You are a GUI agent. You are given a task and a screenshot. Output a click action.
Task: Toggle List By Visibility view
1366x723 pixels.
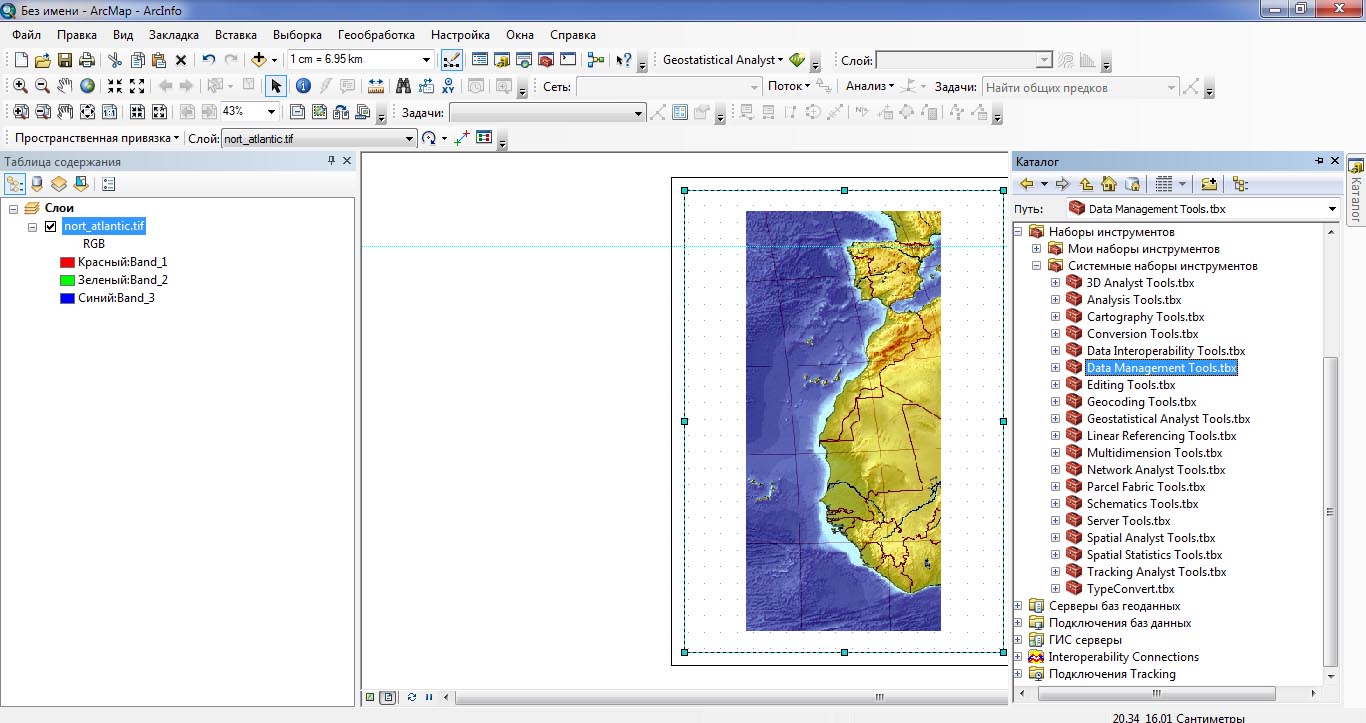(59, 184)
